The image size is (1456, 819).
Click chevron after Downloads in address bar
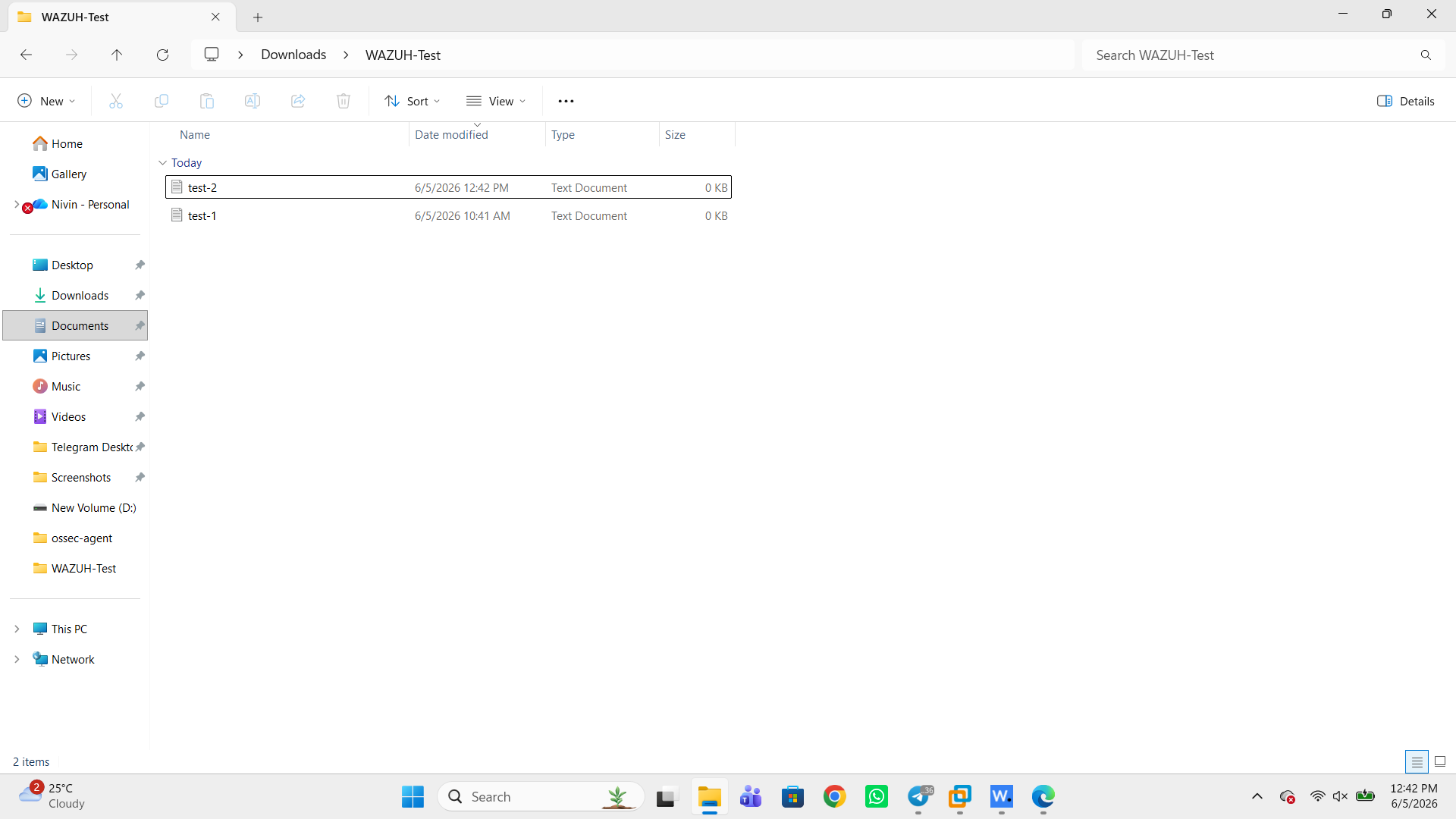point(346,55)
